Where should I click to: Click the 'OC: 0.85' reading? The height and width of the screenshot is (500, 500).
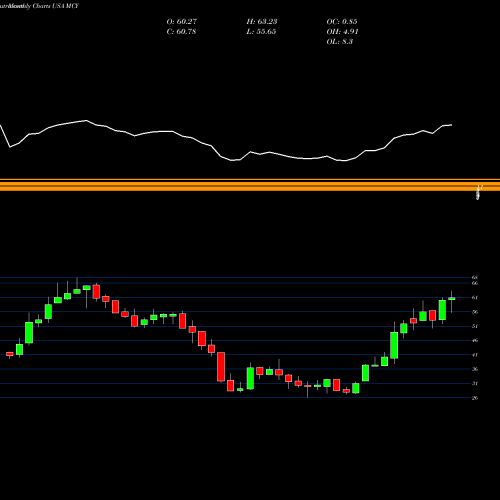click(342, 22)
